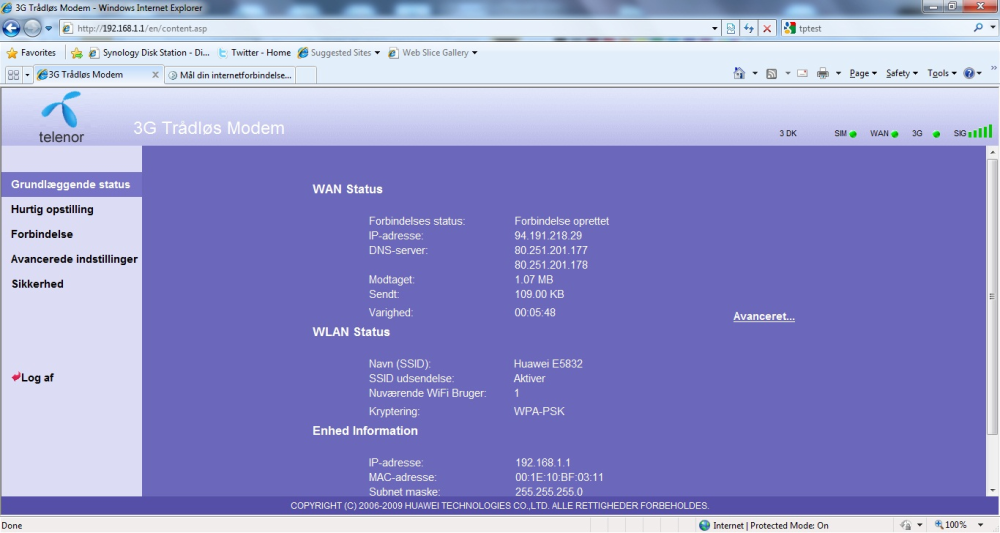Open recent pages dropdown beside Forward button
1000x533 pixels.
(x=48, y=29)
